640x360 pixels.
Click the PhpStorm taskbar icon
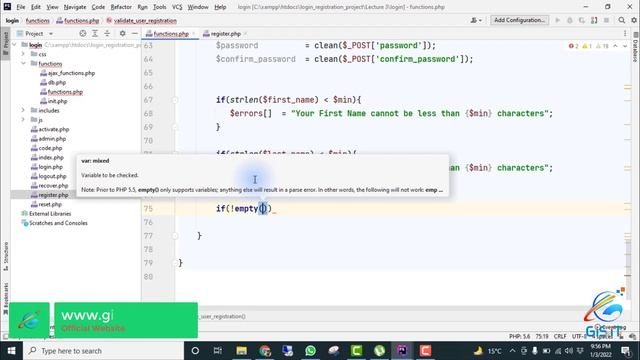click(x=402, y=351)
